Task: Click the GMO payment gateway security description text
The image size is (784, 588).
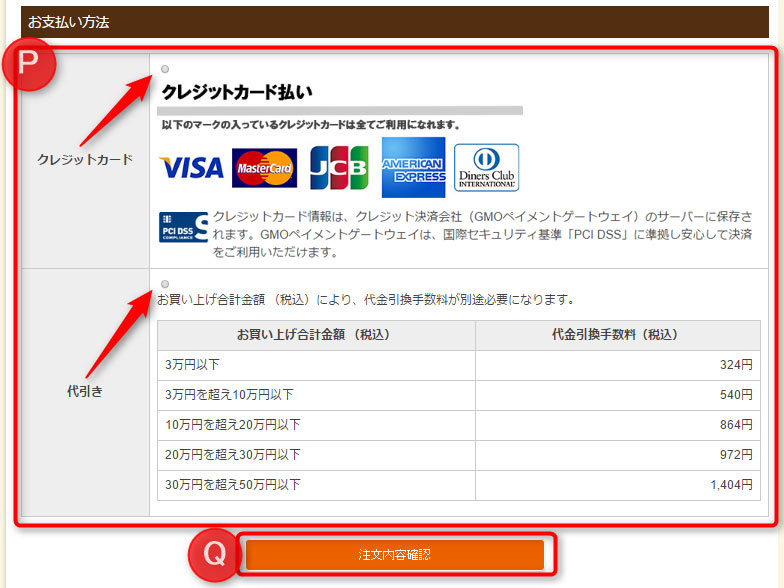Action: 482,234
